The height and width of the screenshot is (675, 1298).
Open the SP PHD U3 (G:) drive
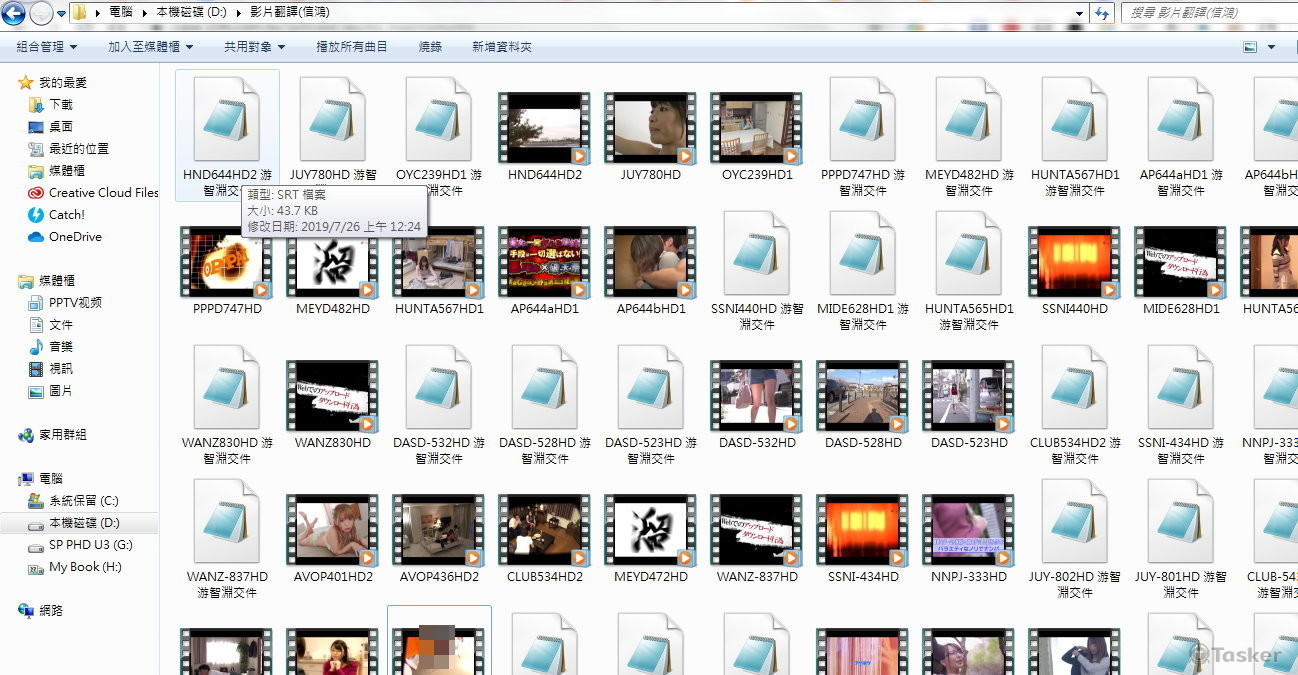click(90, 545)
